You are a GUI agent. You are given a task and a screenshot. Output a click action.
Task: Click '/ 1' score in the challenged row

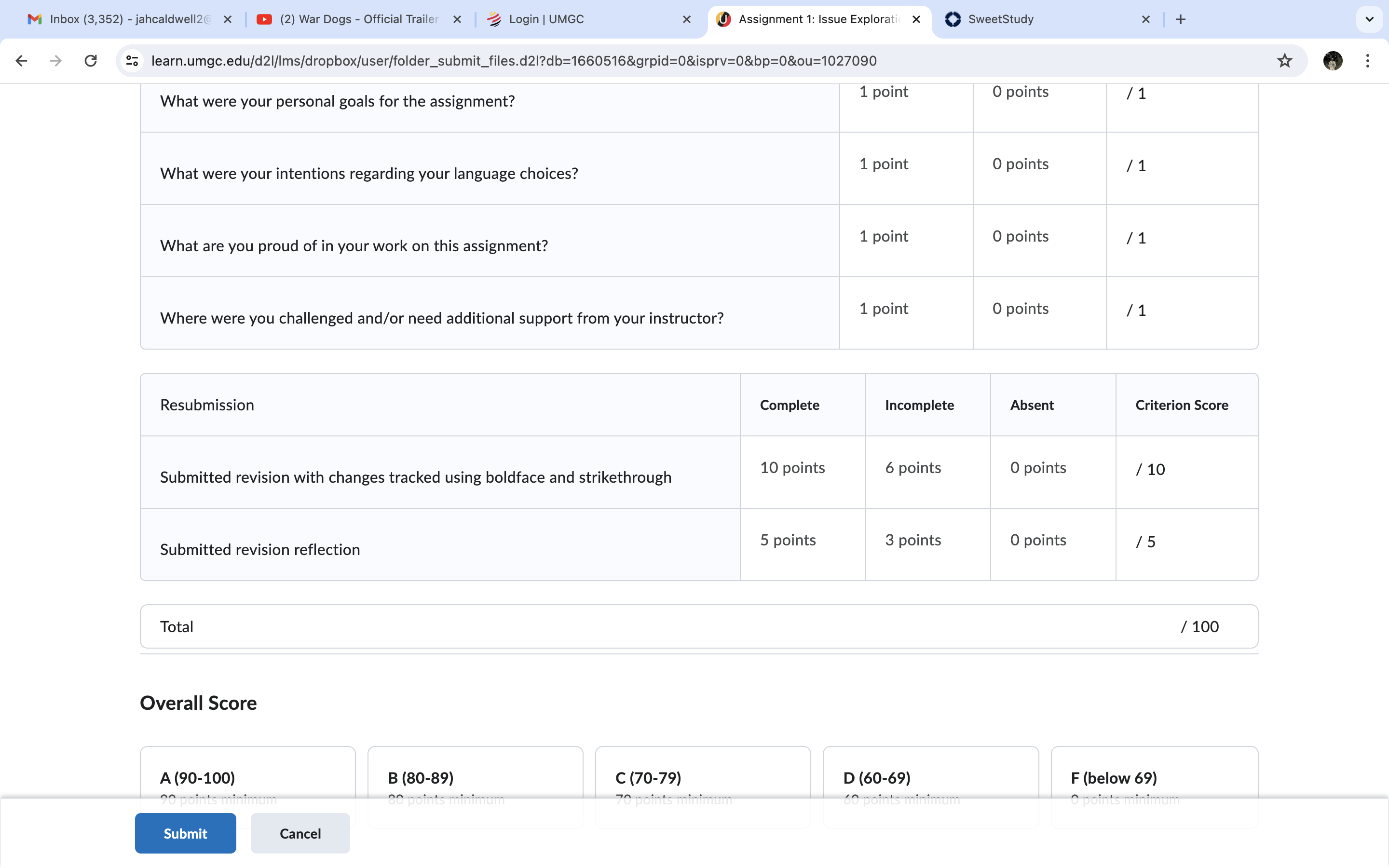(1136, 310)
